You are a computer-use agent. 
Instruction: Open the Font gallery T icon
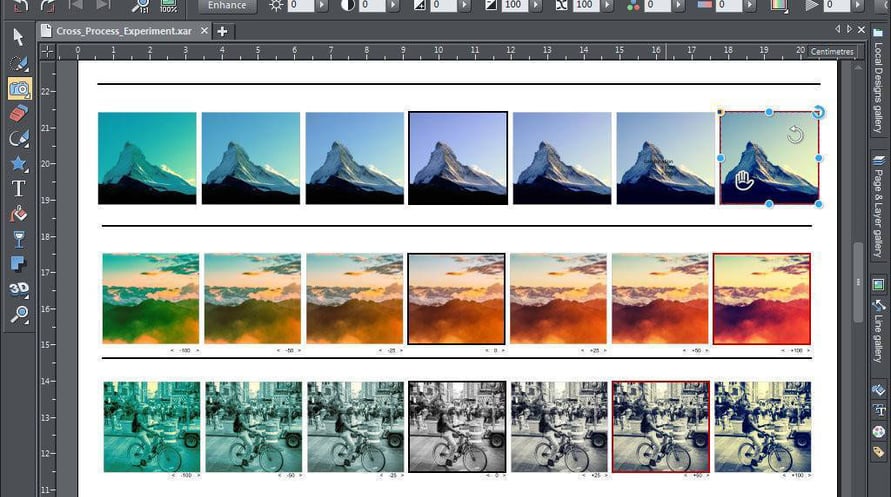tap(879, 410)
